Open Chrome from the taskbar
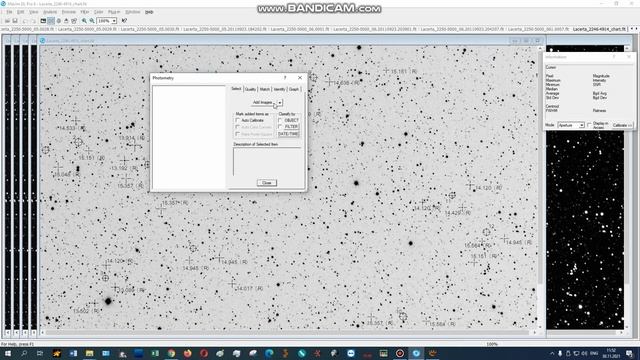This screenshot has width=640, height=360. [171, 353]
